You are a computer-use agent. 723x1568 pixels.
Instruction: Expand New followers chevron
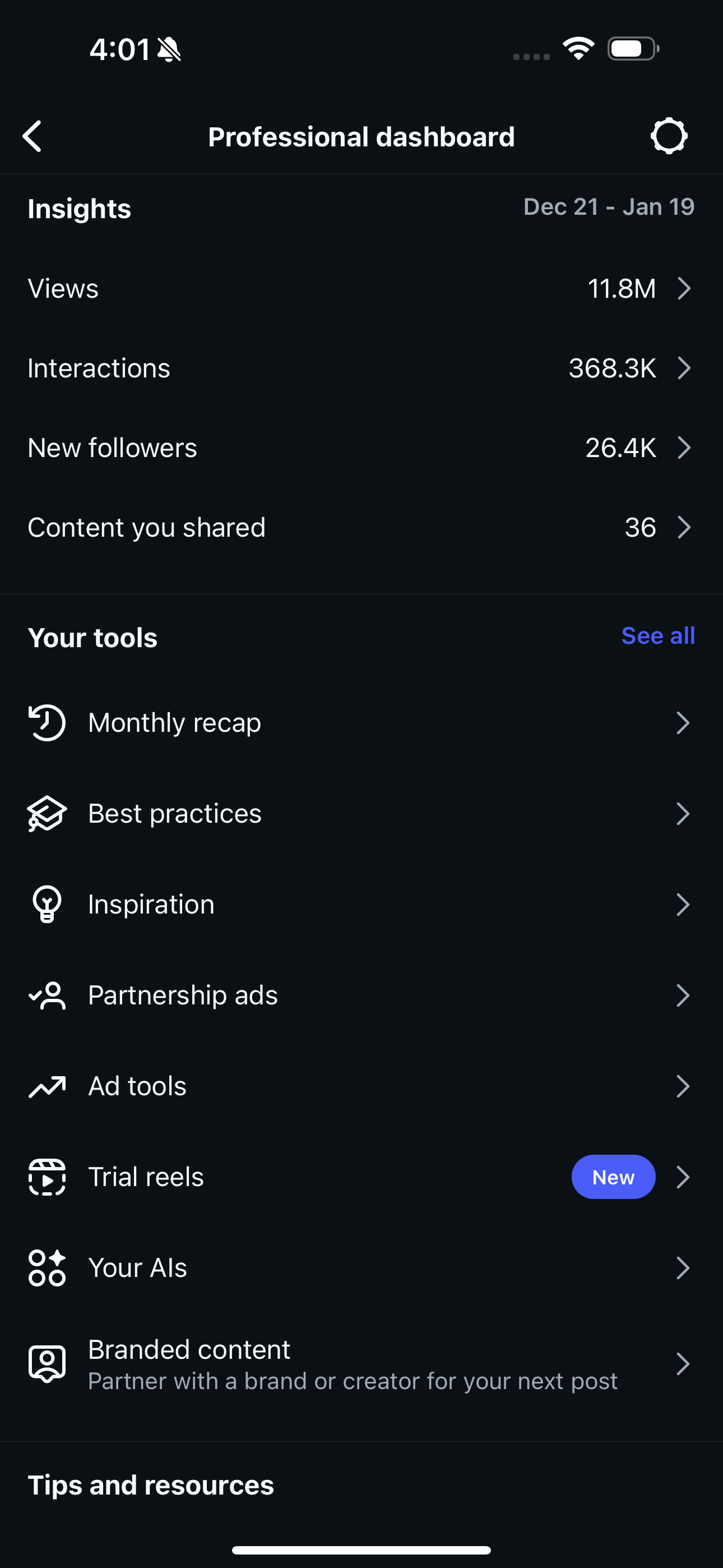point(684,448)
